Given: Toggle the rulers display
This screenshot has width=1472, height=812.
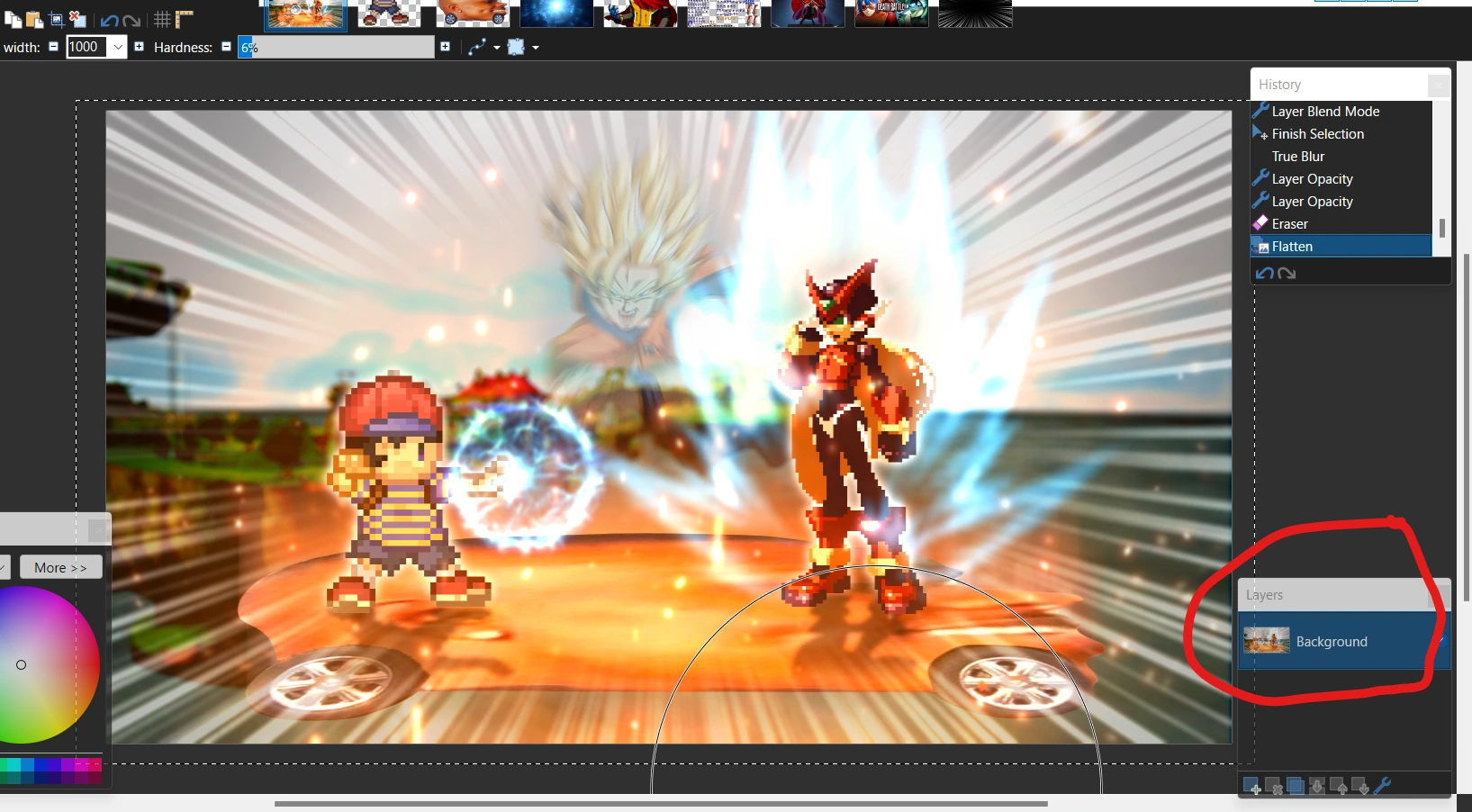Looking at the screenshot, I should point(185,20).
